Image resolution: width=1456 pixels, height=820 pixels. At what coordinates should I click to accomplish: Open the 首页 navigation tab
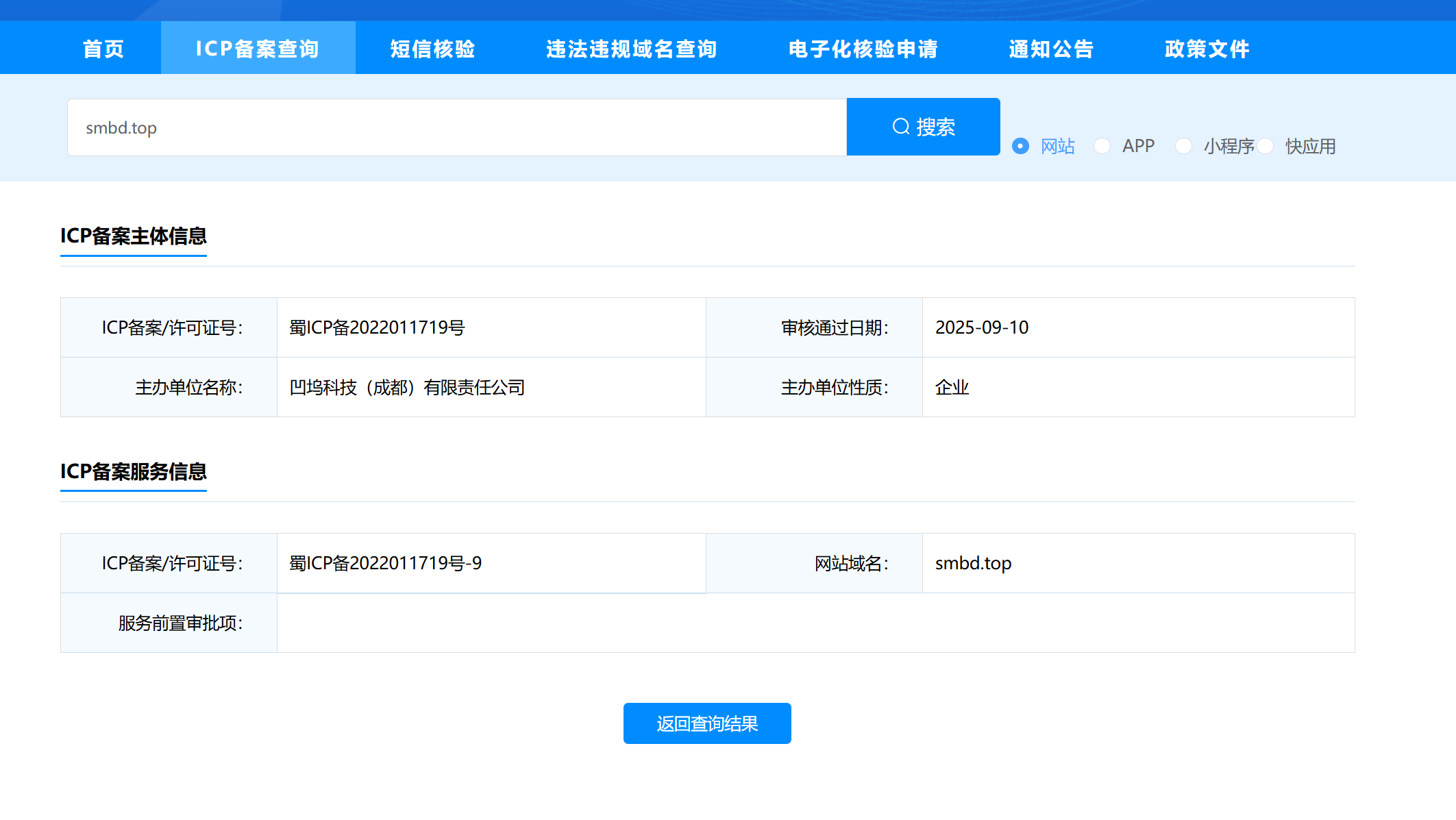tap(103, 49)
